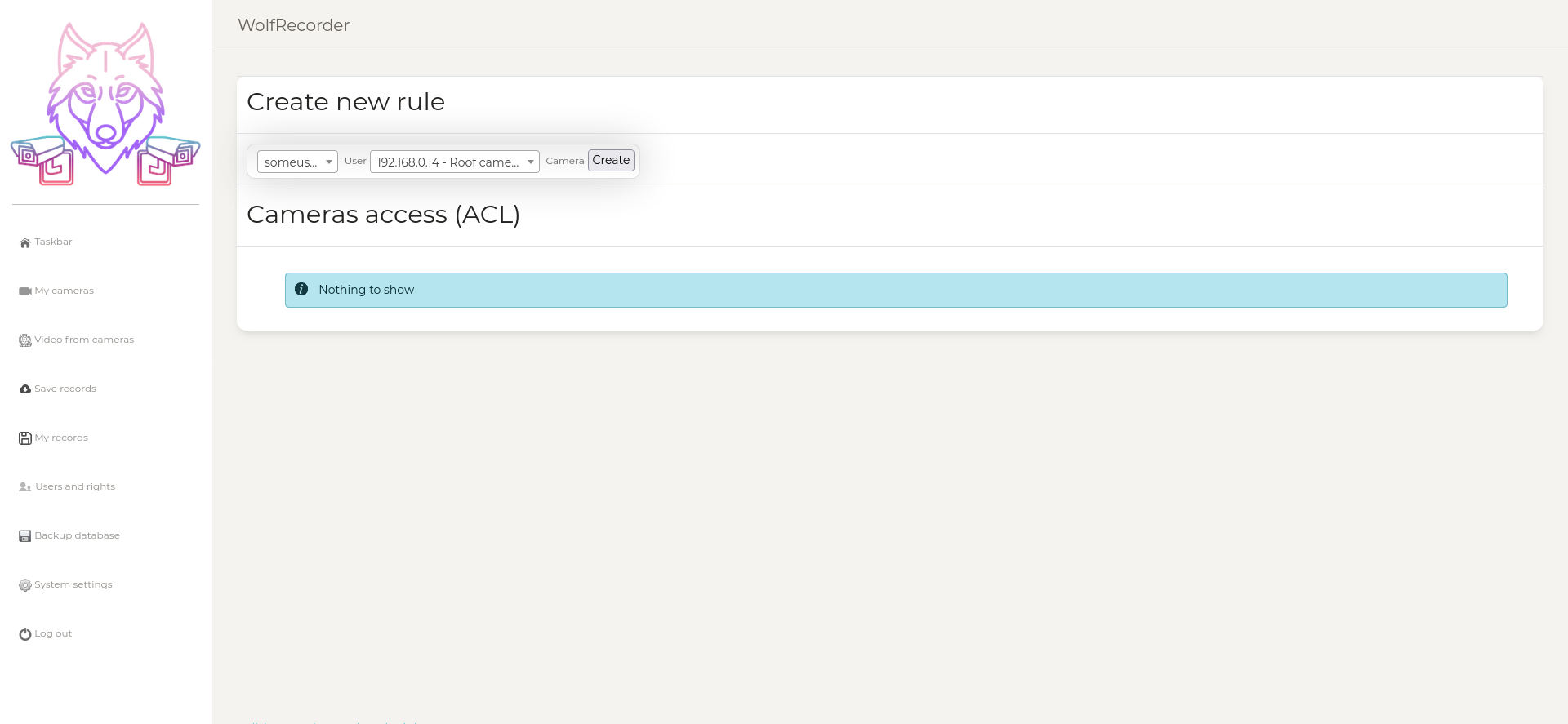The image size is (1568, 724).
Task: Open the user selection dropdown
Action: 297,162
